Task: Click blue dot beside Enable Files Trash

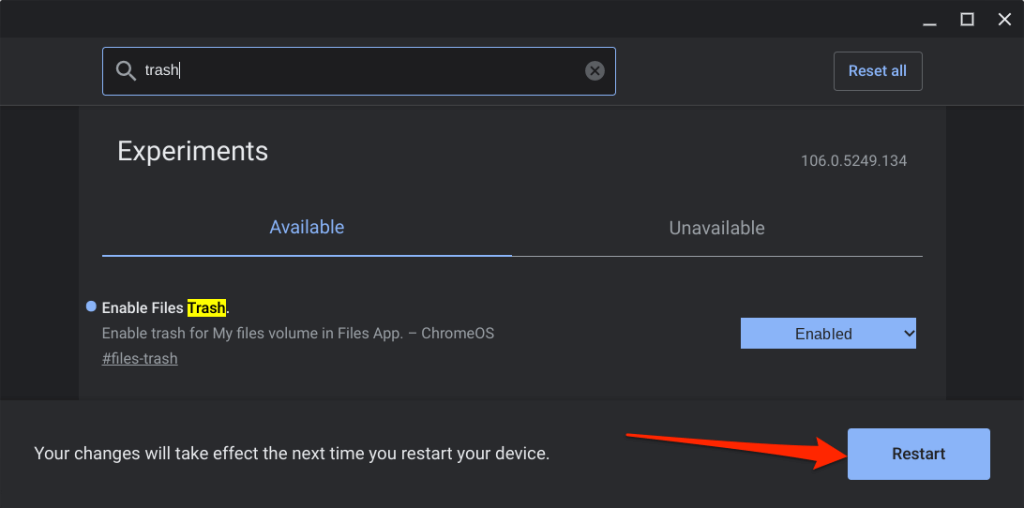Action: click(92, 307)
